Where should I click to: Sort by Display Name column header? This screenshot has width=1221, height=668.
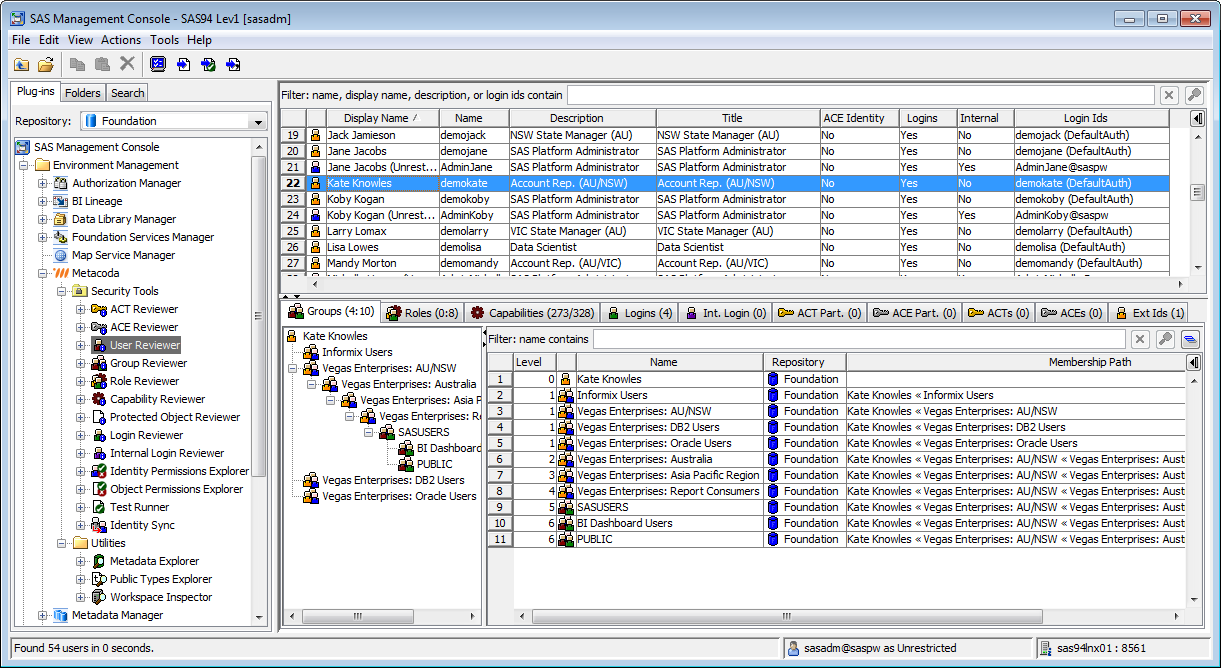click(x=382, y=118)
